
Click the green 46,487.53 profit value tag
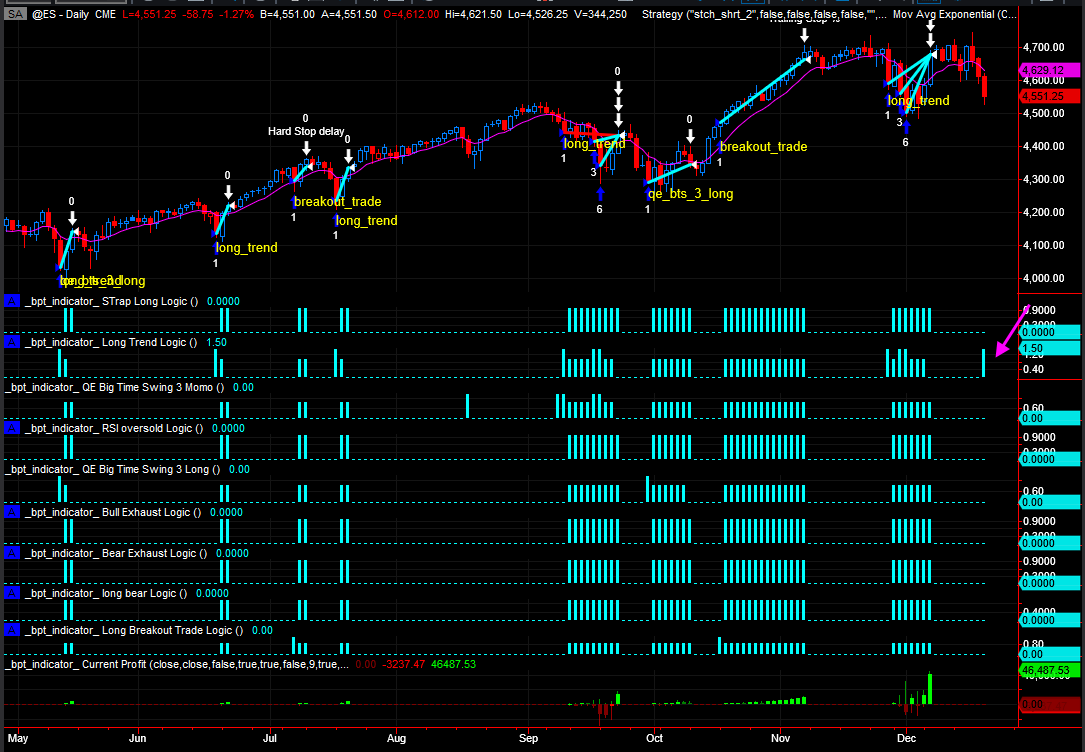click(1048, 670)
